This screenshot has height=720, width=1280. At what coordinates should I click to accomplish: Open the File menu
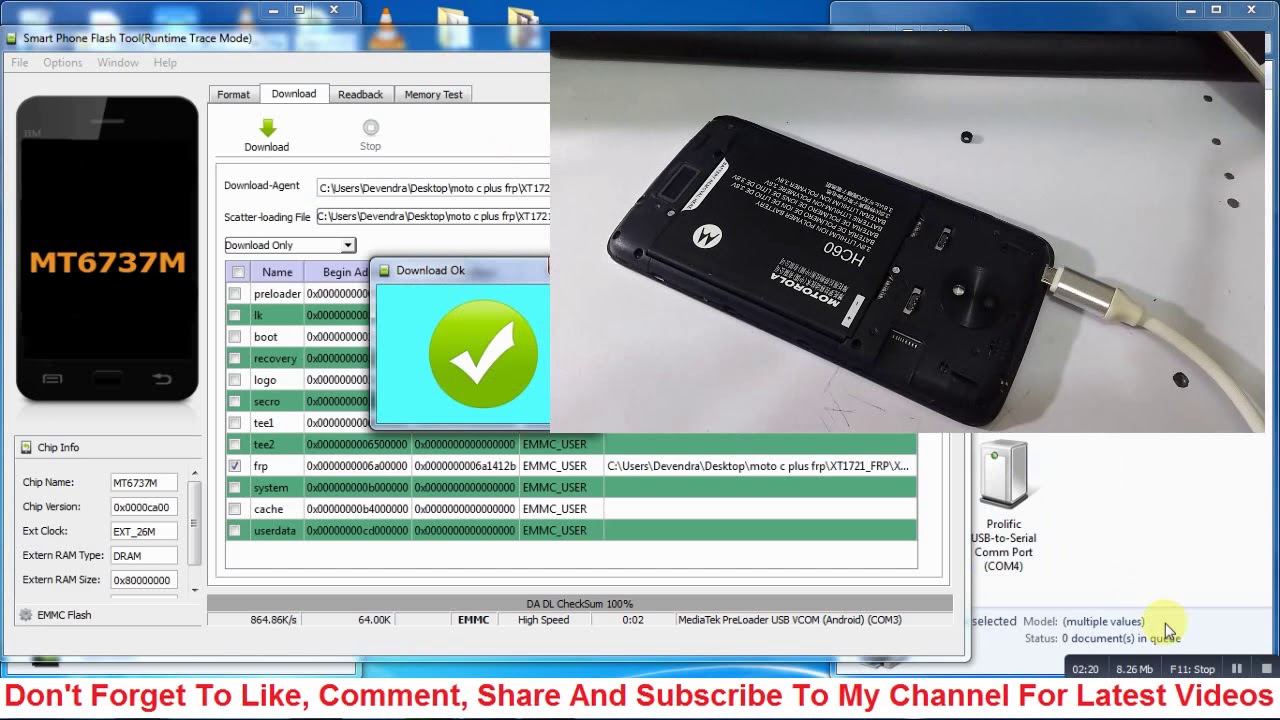click(x=19, y=62)
